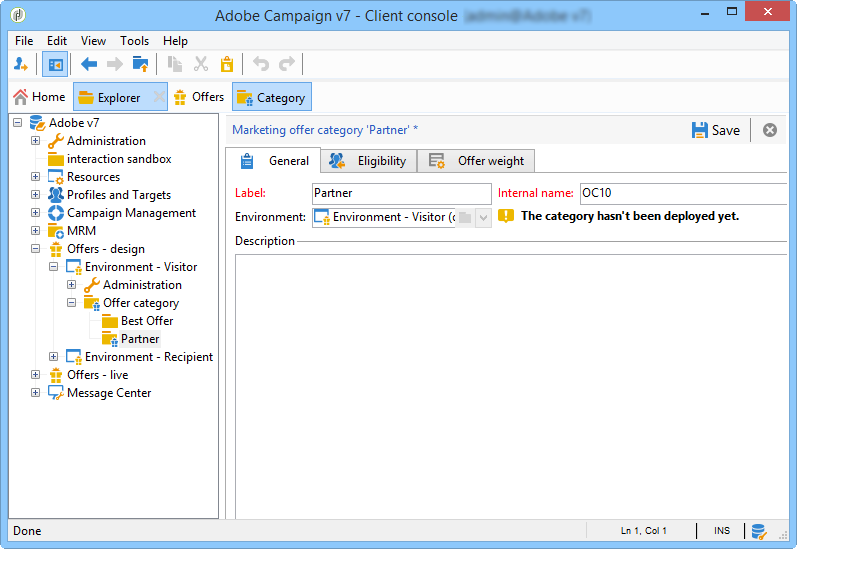Open the Tools menu
844x584 pixels.
tap(134, 41)
